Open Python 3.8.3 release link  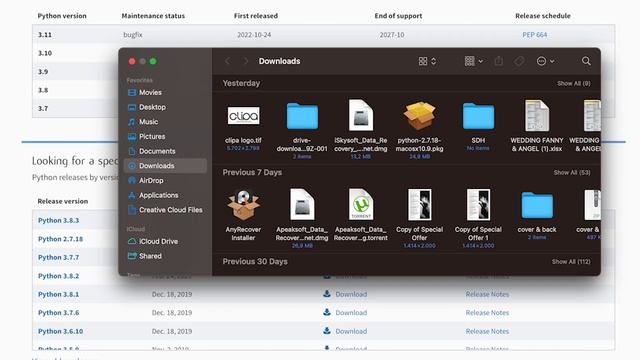click(x=58, y=220)
